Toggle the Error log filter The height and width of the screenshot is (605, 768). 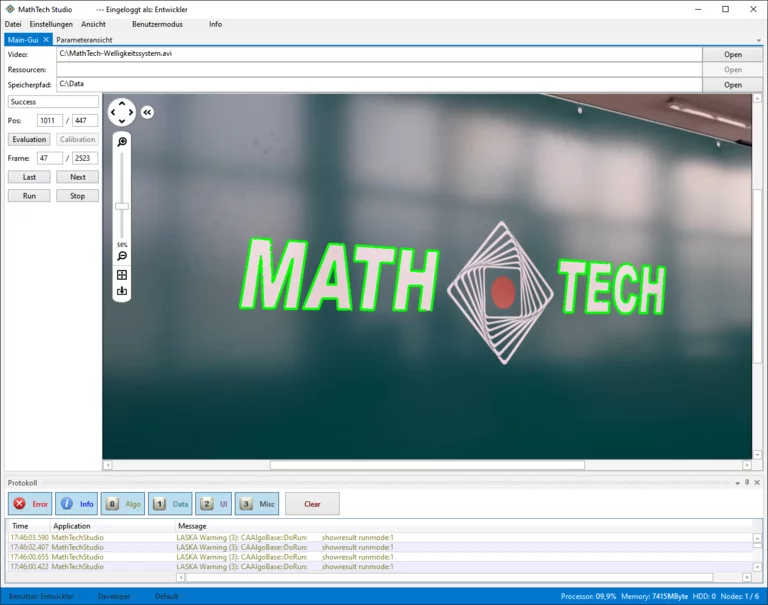[30, 504]
